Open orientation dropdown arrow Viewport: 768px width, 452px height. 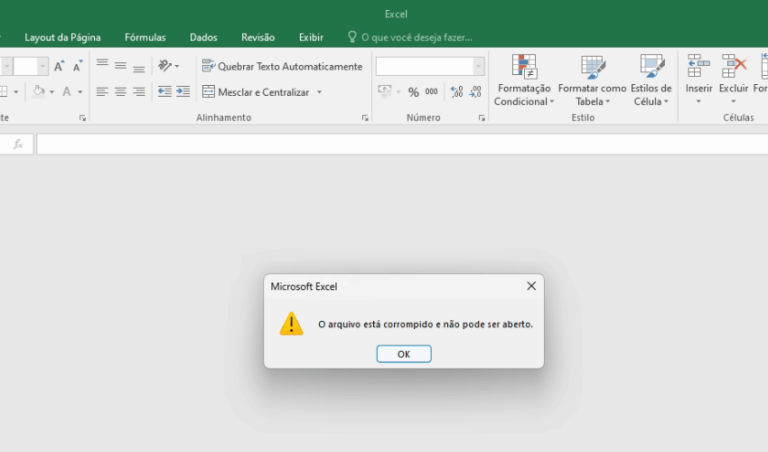[x=177, y=66]
